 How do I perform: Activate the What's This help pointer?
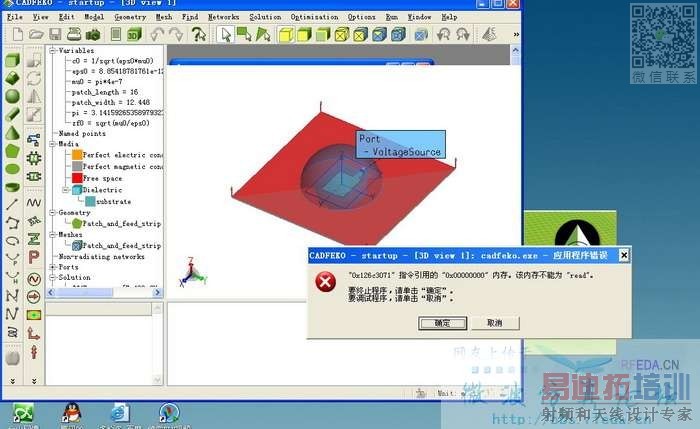[198, 34]
